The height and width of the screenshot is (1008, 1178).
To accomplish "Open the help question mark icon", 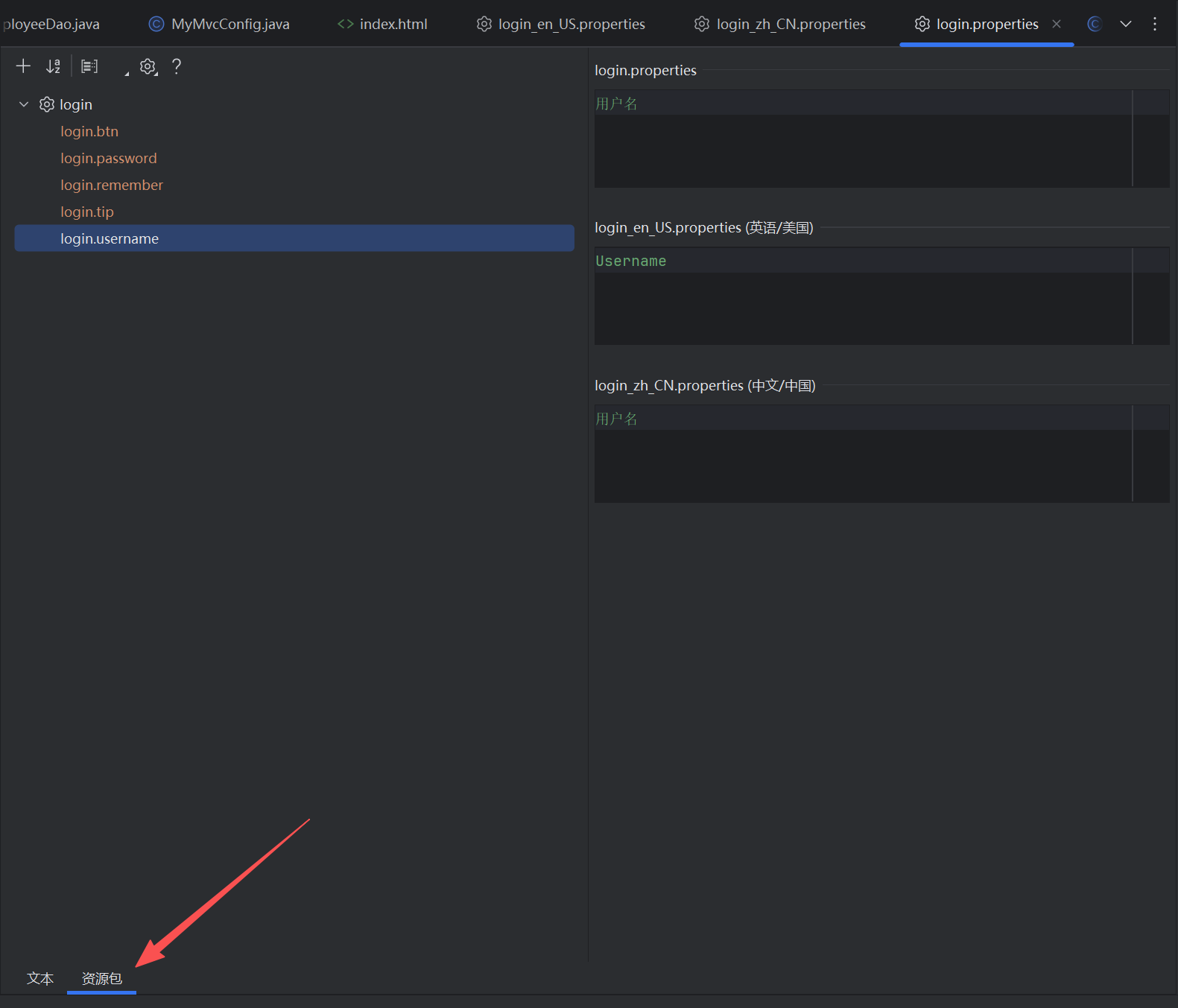I will pos(177,66).
